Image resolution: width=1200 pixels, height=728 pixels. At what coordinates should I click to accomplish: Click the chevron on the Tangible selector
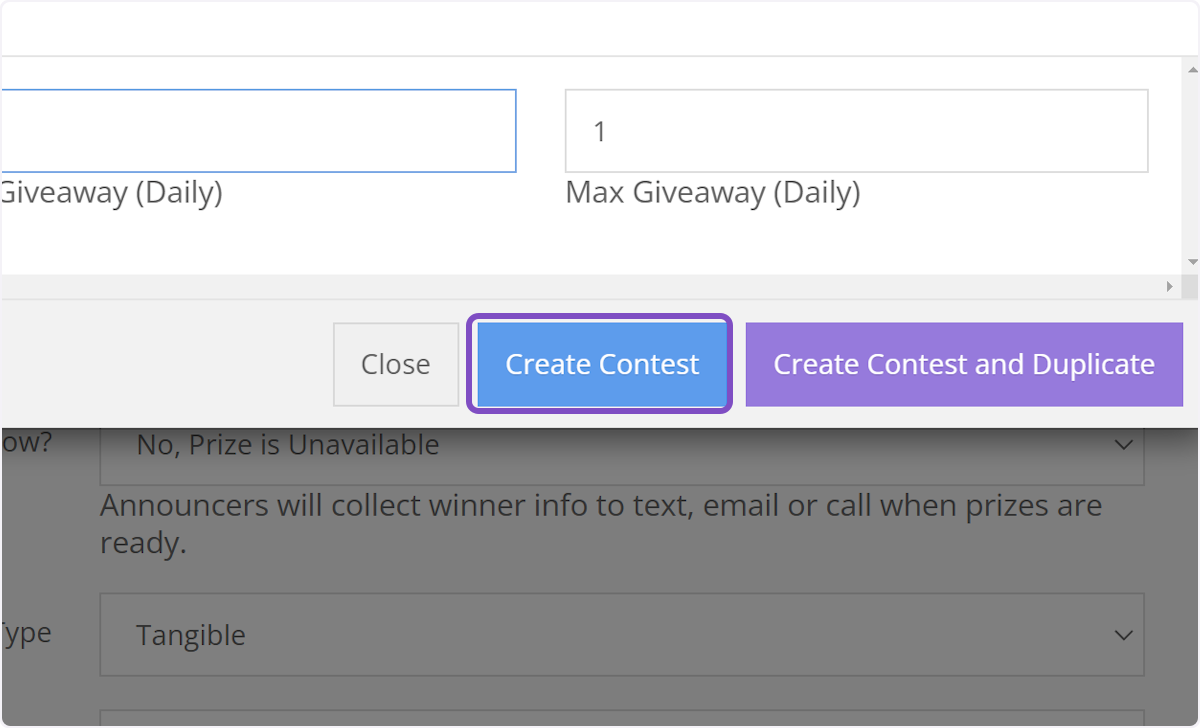pos(1122,634)
